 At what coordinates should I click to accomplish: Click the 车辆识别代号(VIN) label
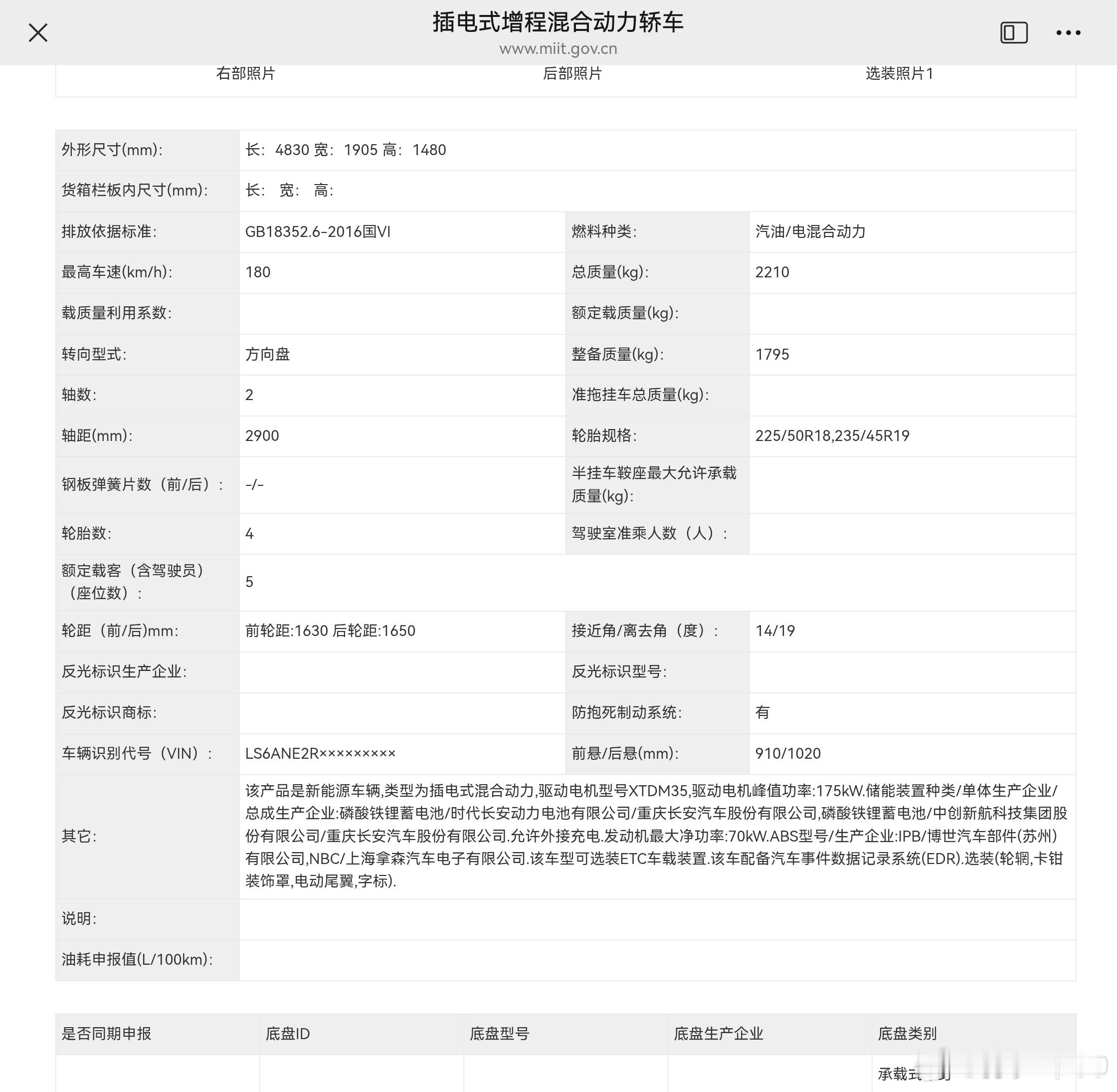tap(137, 754)
